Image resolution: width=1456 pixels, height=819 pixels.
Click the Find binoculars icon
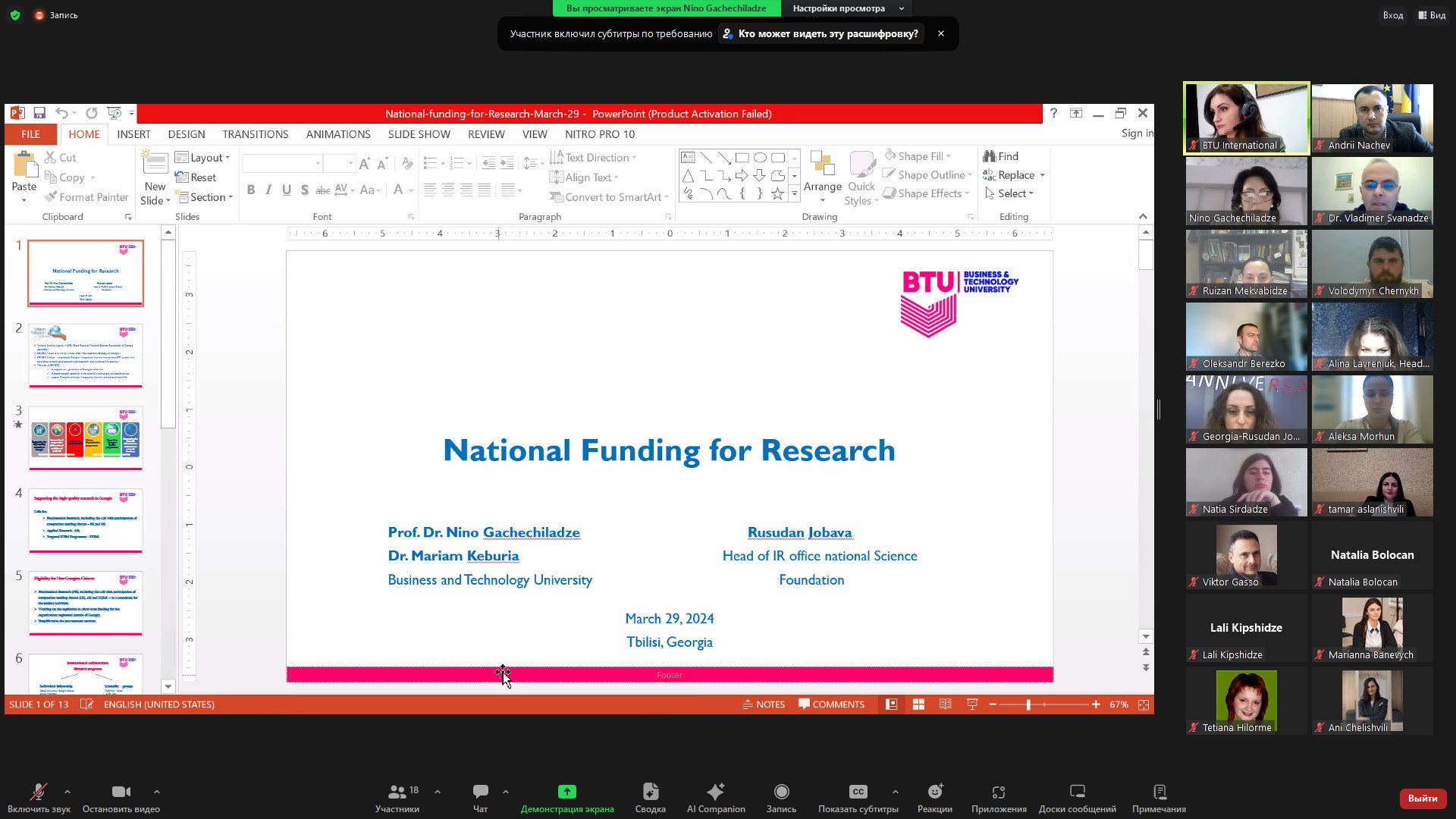[990, 156]
